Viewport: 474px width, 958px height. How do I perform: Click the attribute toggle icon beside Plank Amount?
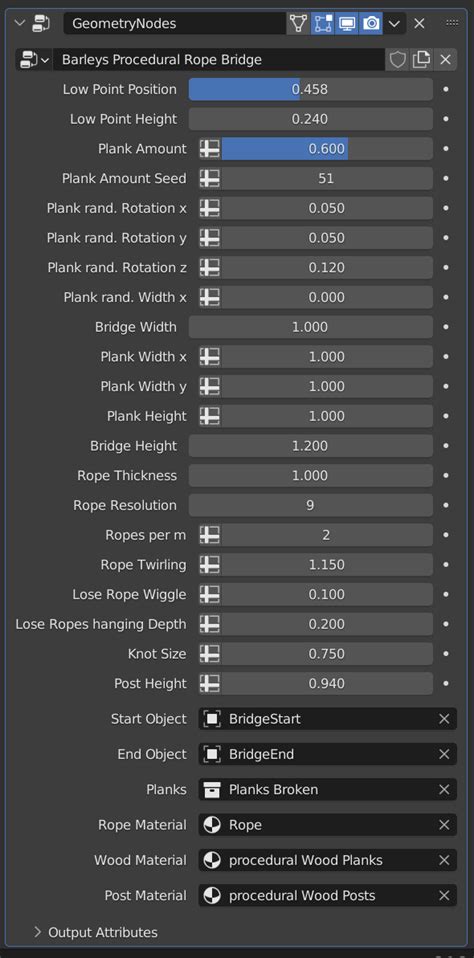point(210,148)
